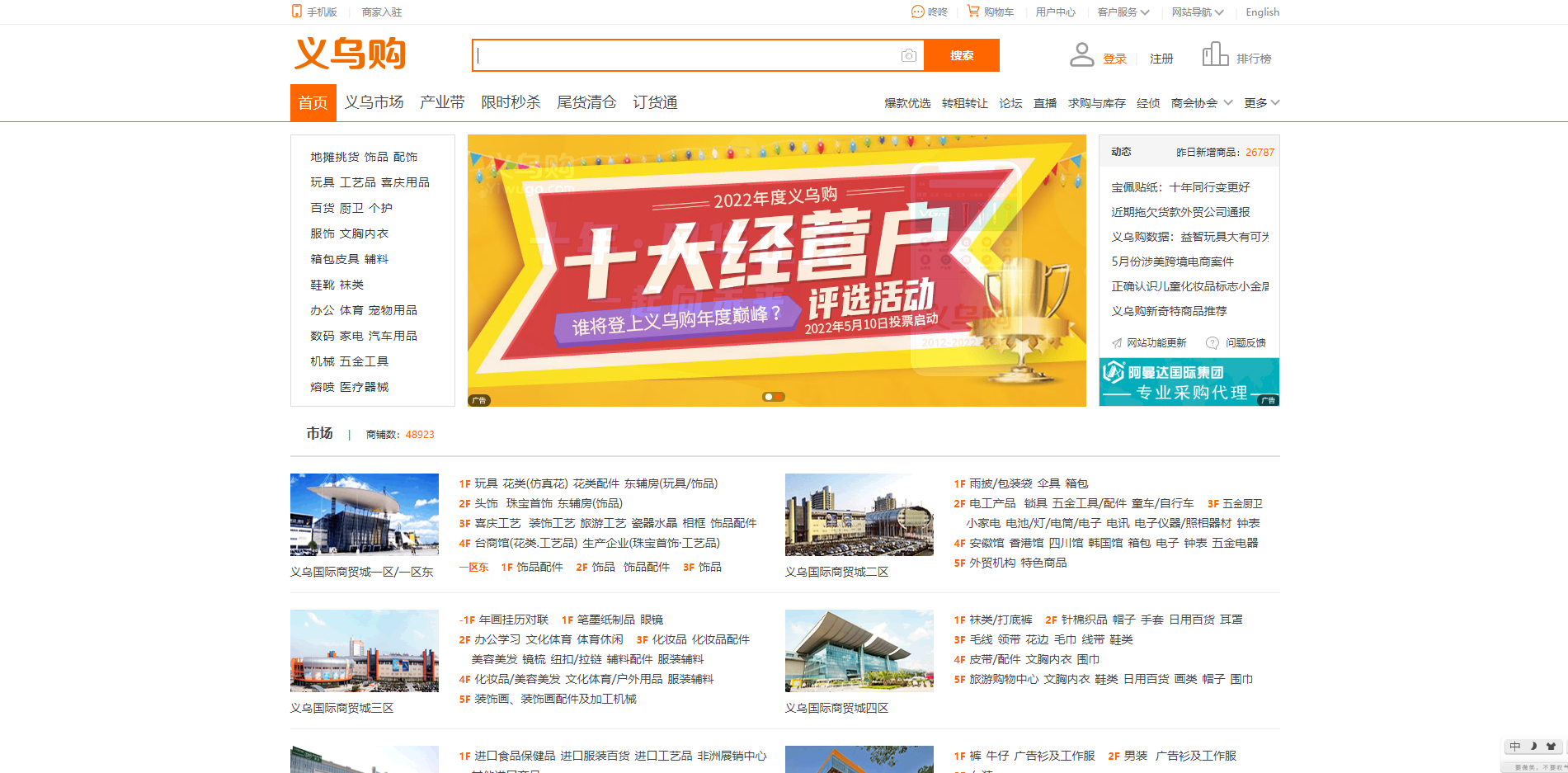Expand the 更多 dropdown menu
Screen dimensions: 1568x773
1261,102
